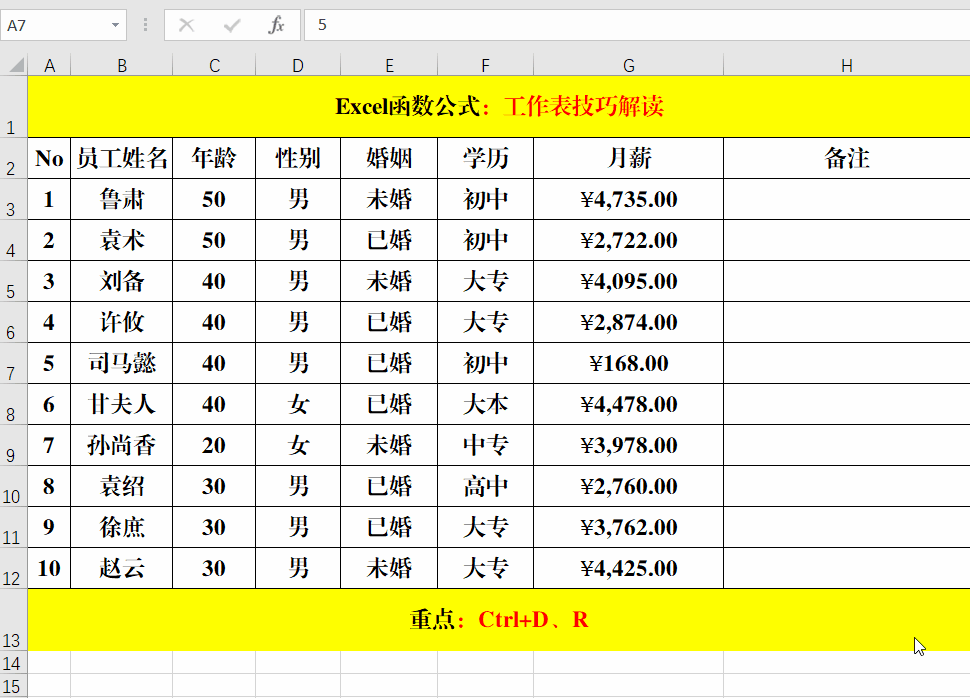Image resolution: width=970 pixels, height=698 pixels.
Task: Select the name cell '甘夫人'
Action: click(x=122, y=404)
